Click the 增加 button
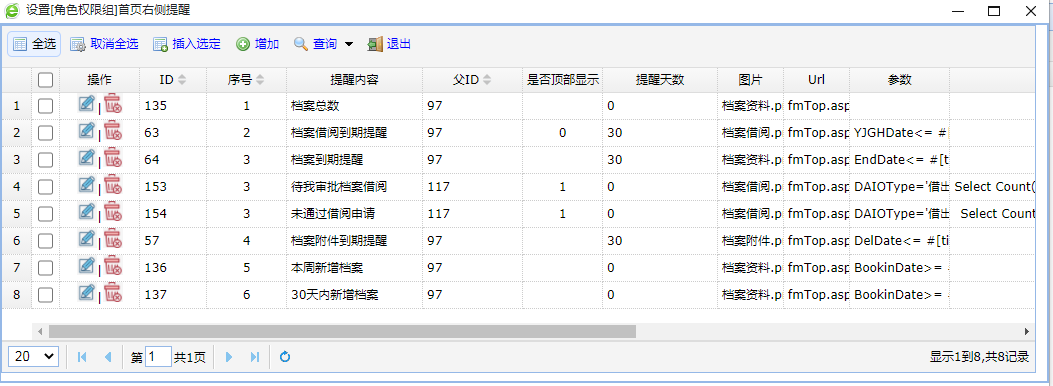Screen dimensions: 1053x386 (258, 44)
